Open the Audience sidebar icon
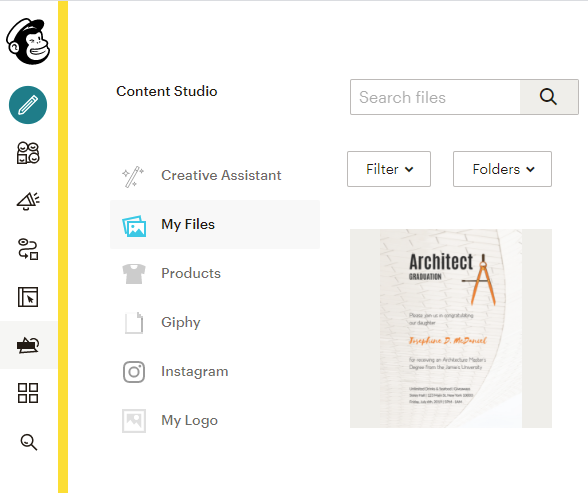Viewport: 588px width, 493px height. 28,153
